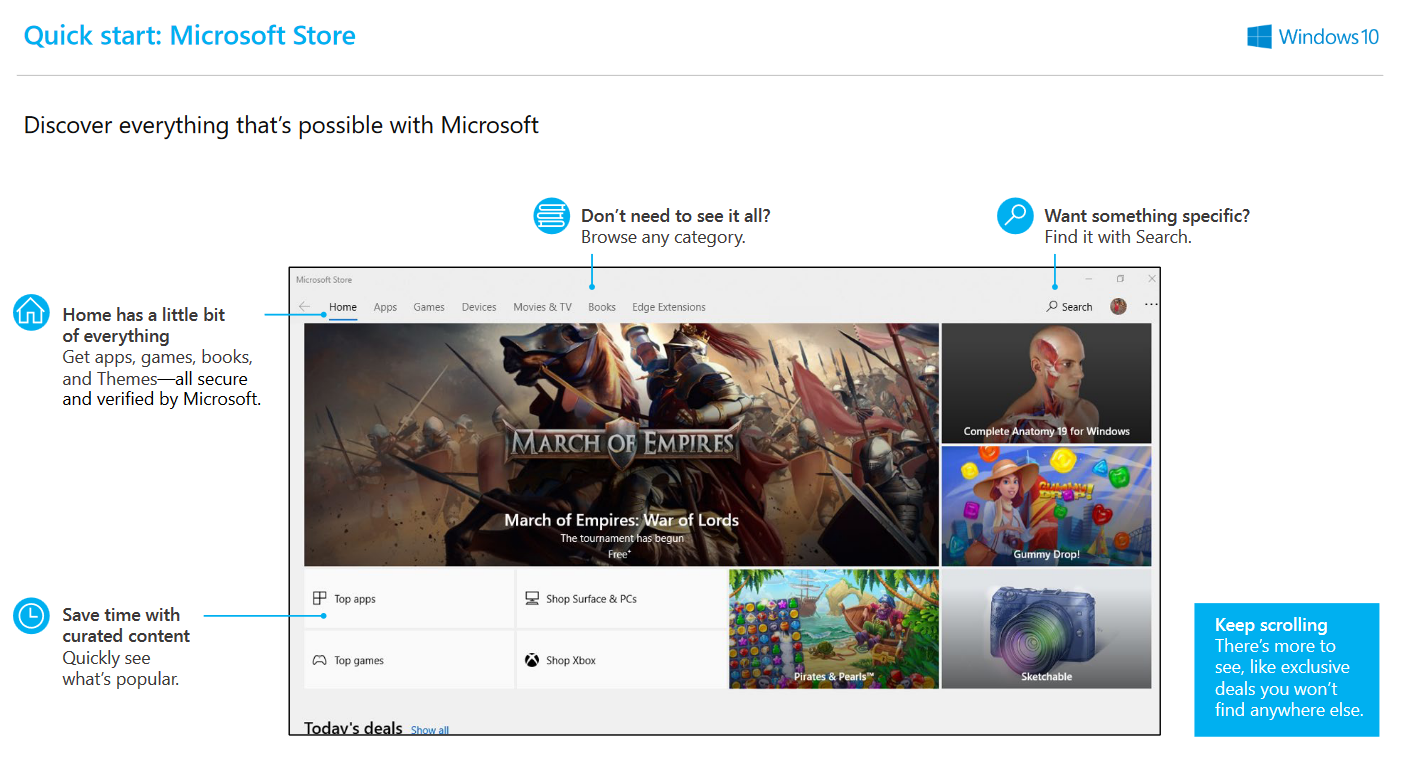Click the stacked books icon beside the browse callout
This screenshot has height=757, width=1402.
point(551,216)
